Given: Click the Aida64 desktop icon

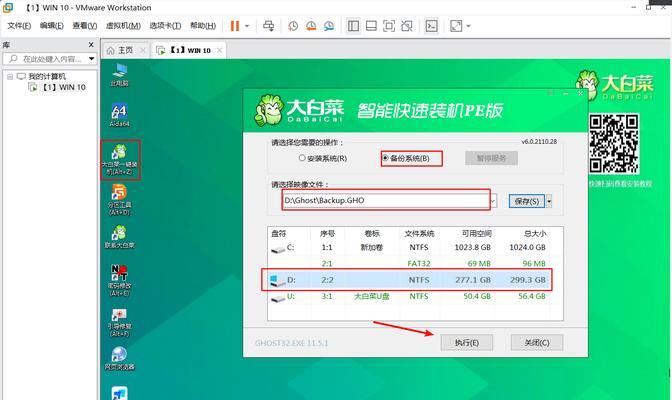Looking at the screenshot, I should (120, 115).
